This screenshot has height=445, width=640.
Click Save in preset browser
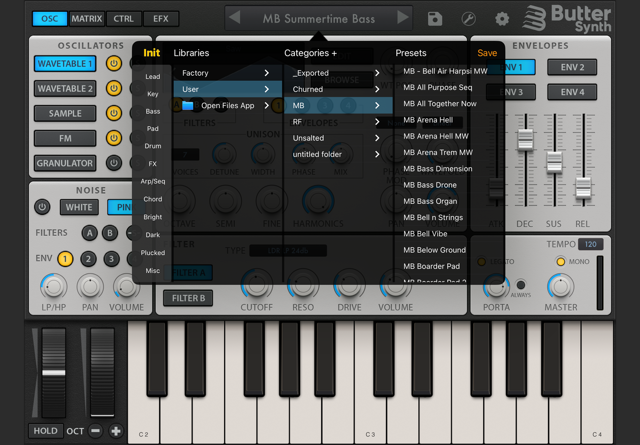[x=487, y=53]
